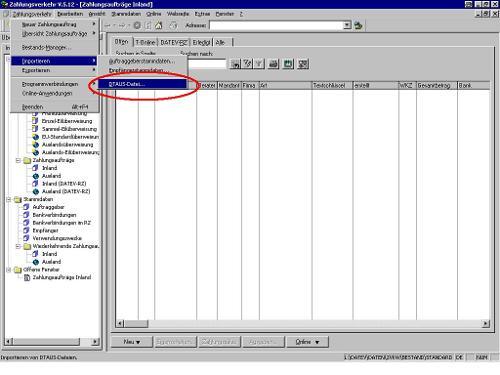
Task: Open the Neu dropdown button
Action: click(x=132, y=342)
